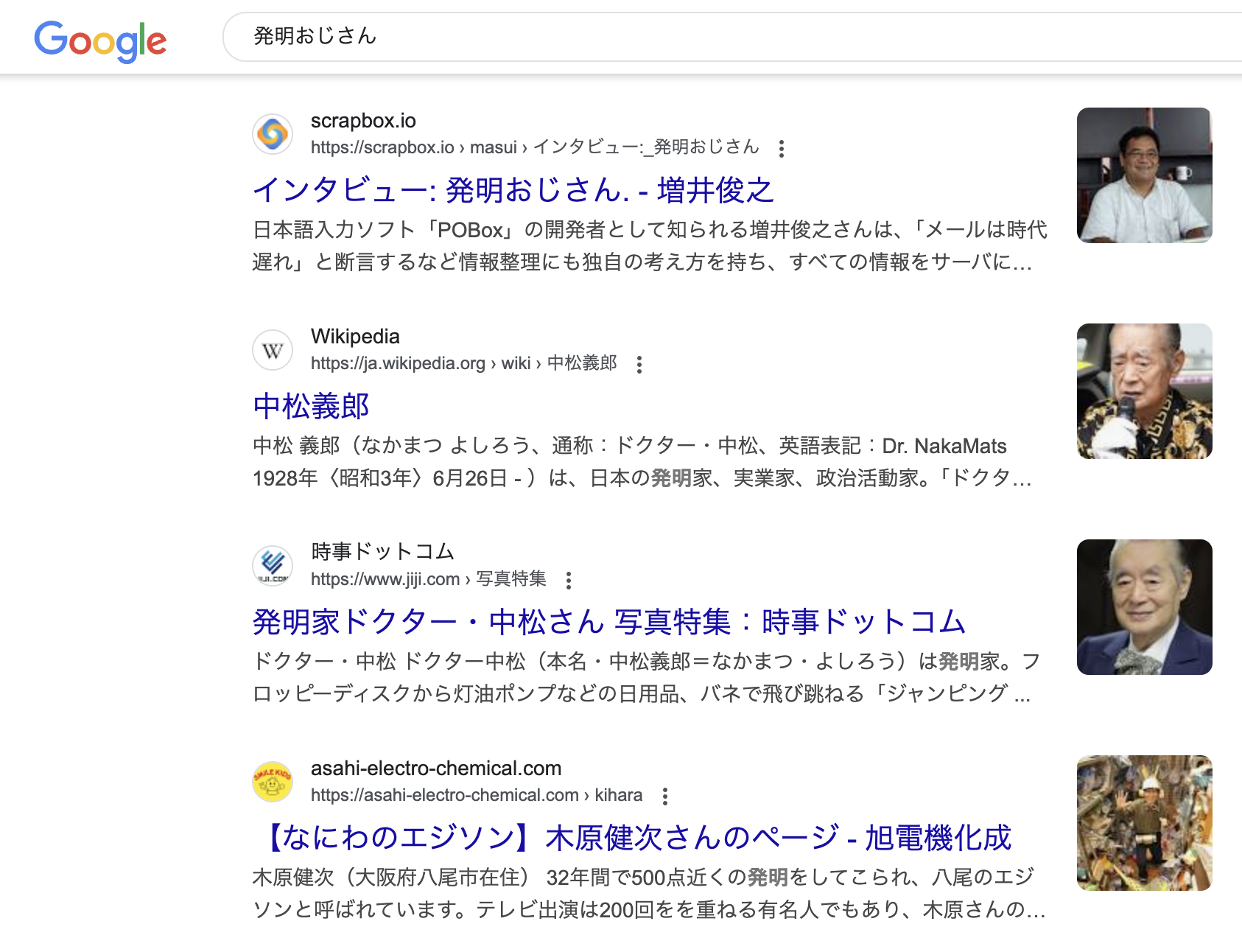Click snippet text starting ドクター・中松 ドクター中松
The height and width of the screenshot is (952, 1242).
(646, 678)
